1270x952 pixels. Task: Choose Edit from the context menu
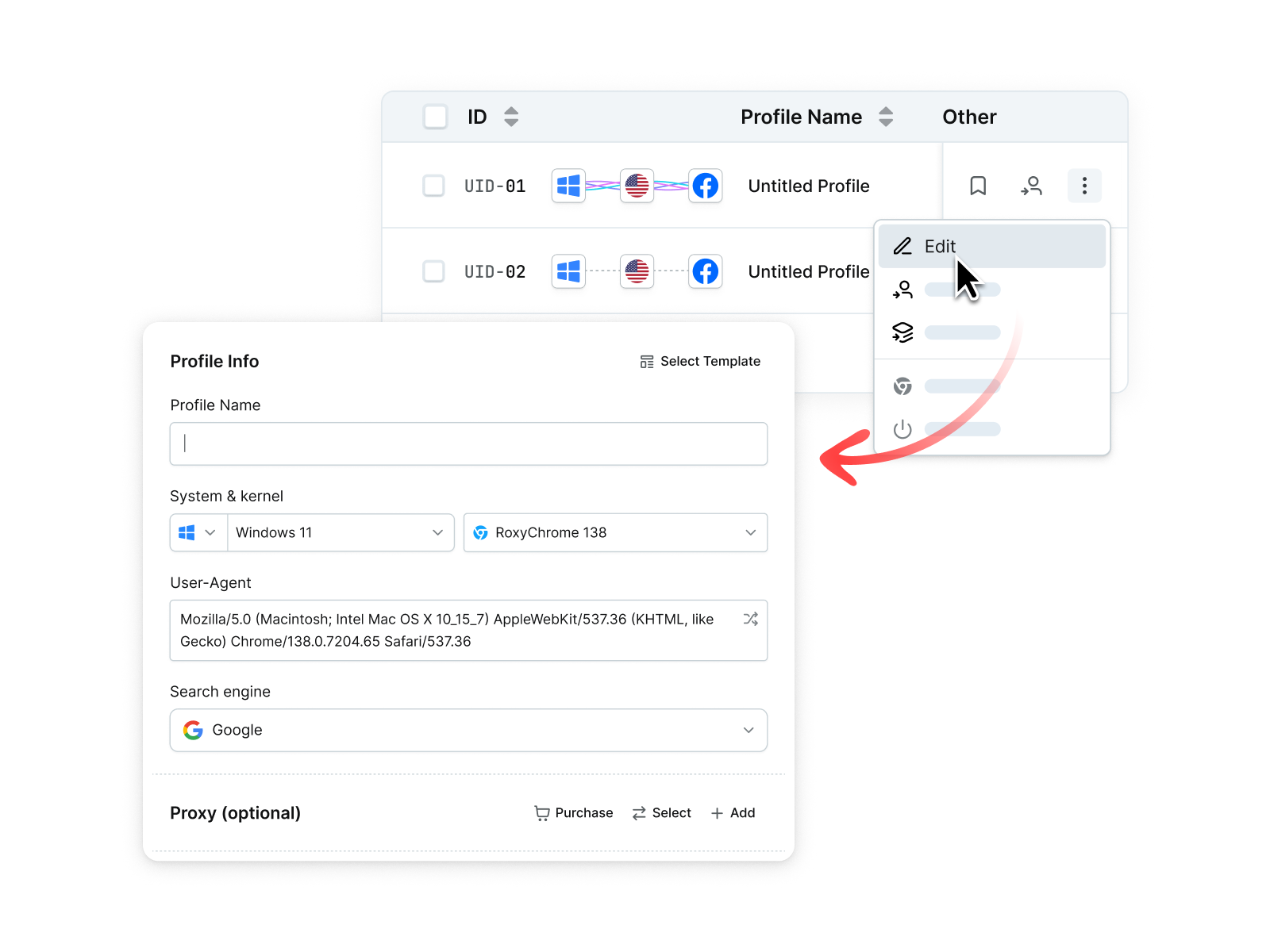(x=941, y=246)
